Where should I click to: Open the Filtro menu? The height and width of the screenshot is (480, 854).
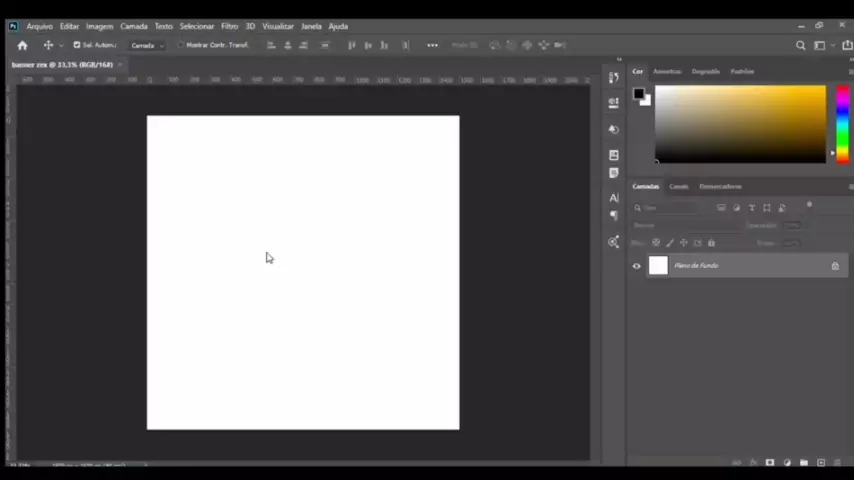click(229, 26)
